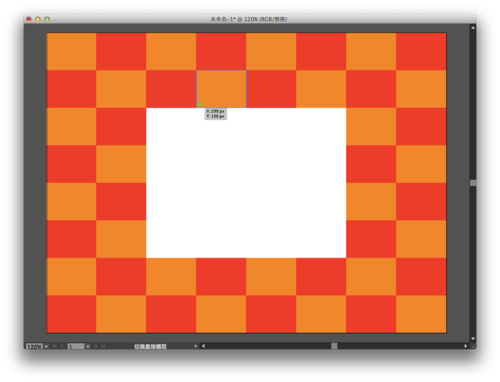This screenshot has width=500, height=382.
Task: Click the green anchor marker on the selected square
Action: (200, 104)
